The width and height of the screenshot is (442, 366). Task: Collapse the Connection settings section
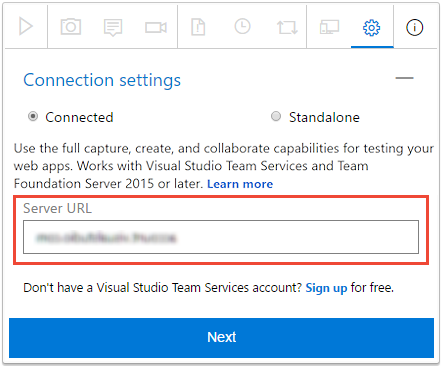(404, 78)
